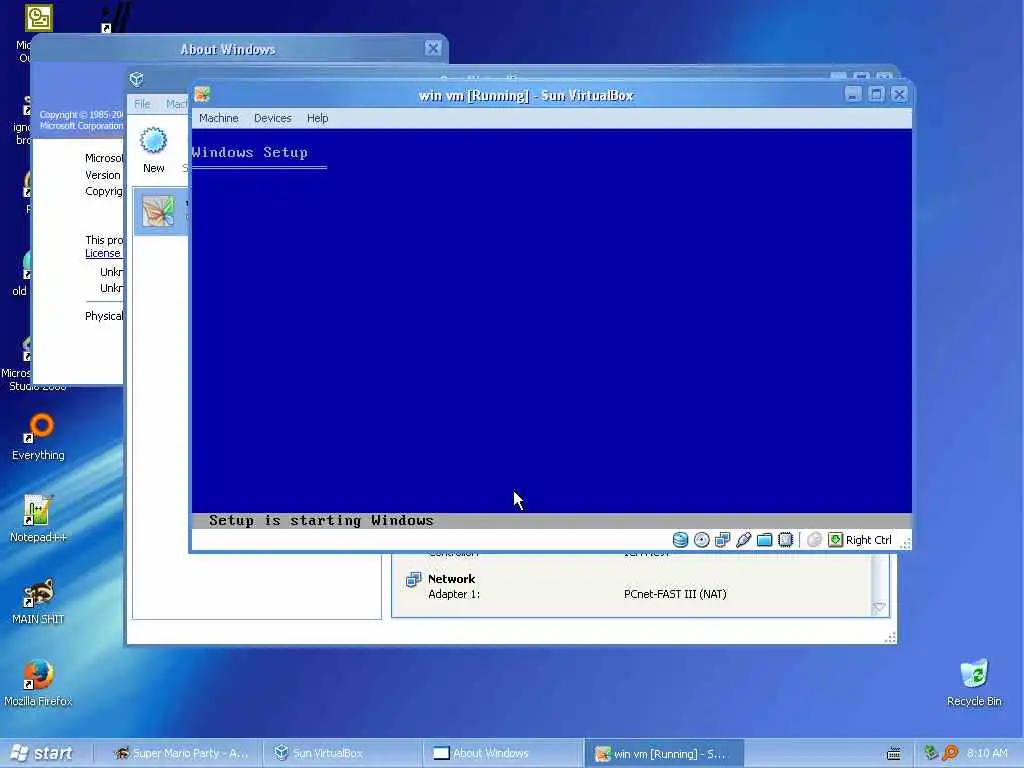Click the virtualization chip status icon
This screenshot has height=768, width=1024.
coord(786,539)
